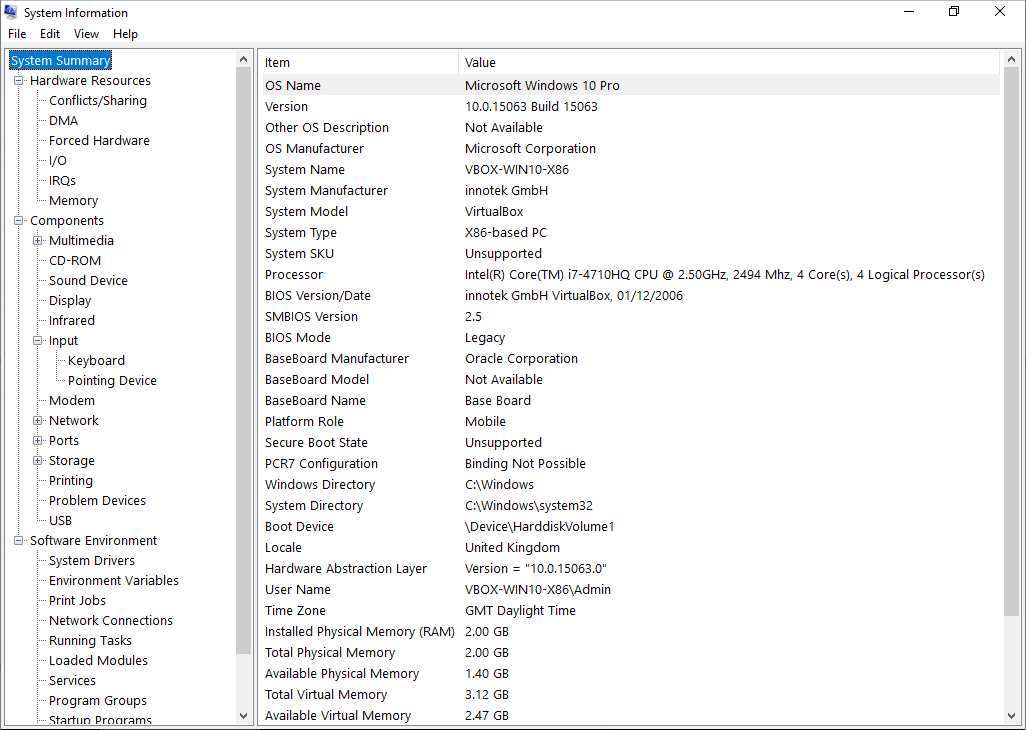Click the C:\Windows\system32 value
This screenshot has height=730, width=1026.
coord(529,506)
